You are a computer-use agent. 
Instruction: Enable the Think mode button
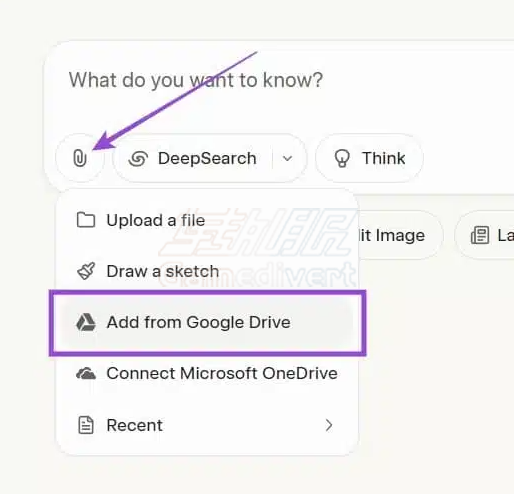click(369, 158)
